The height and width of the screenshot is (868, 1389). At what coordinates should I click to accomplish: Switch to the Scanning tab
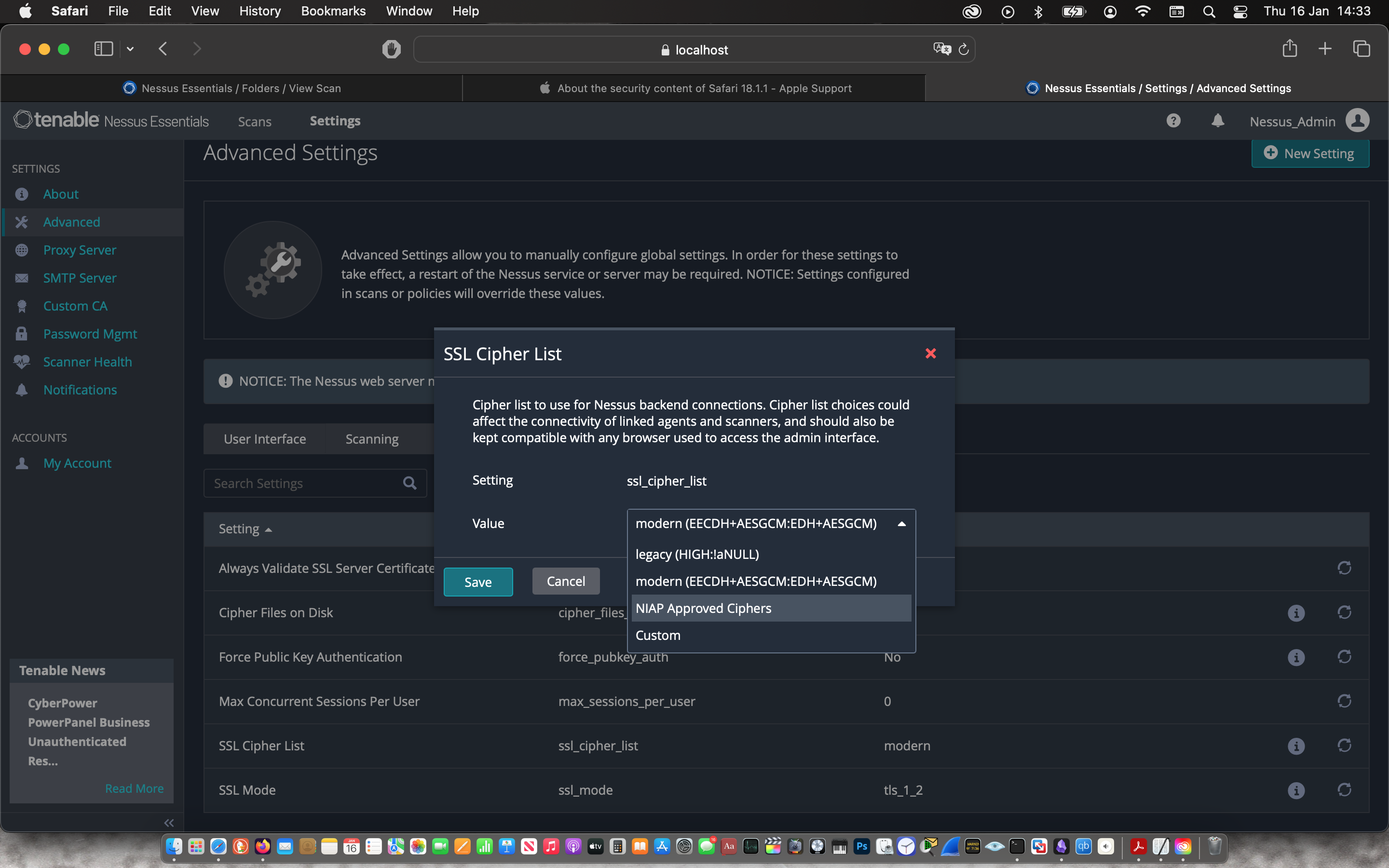[372, 439]
